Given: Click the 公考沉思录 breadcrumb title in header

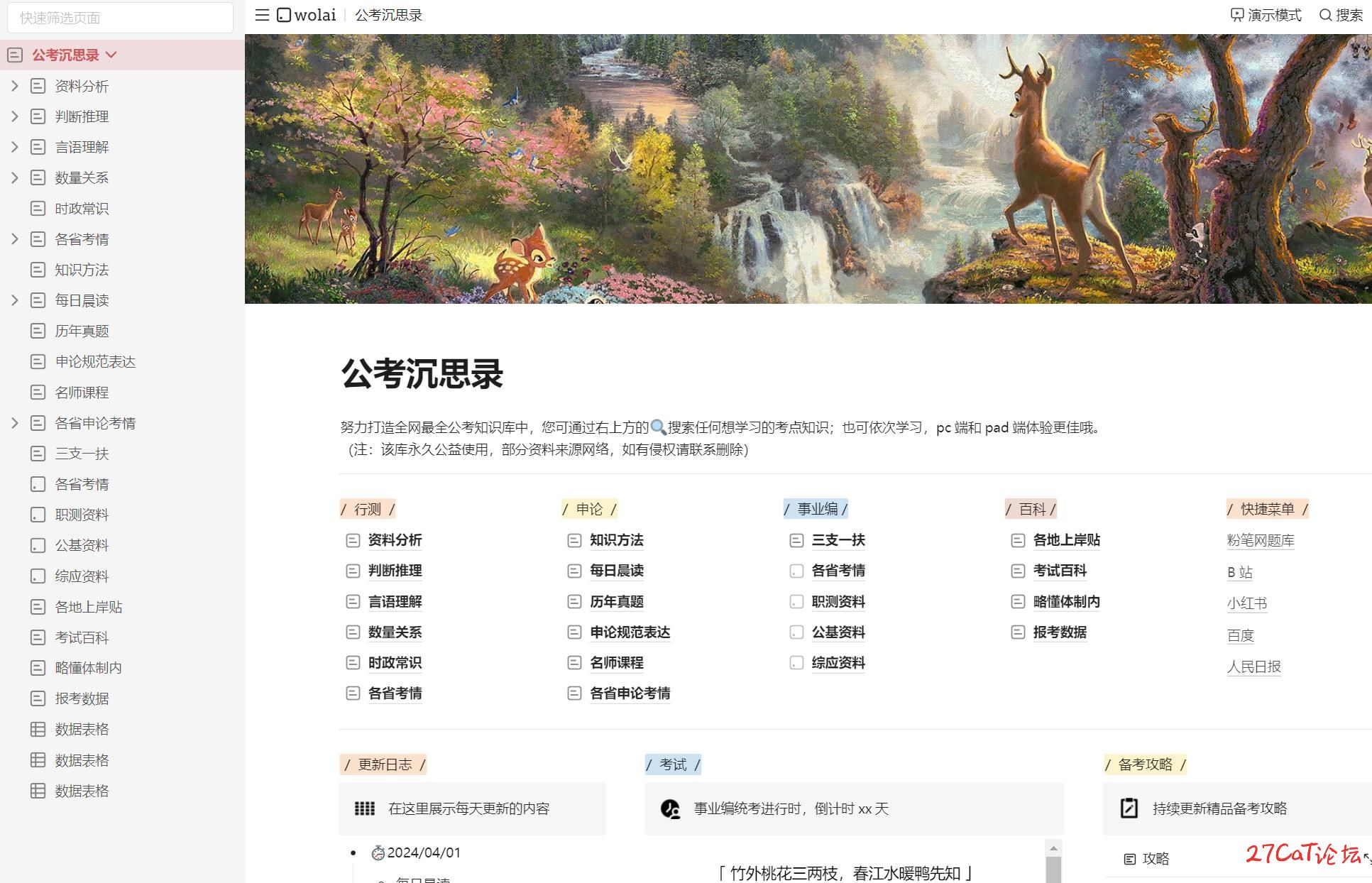Looking at the screenshot, I should [x=389, y=15].
